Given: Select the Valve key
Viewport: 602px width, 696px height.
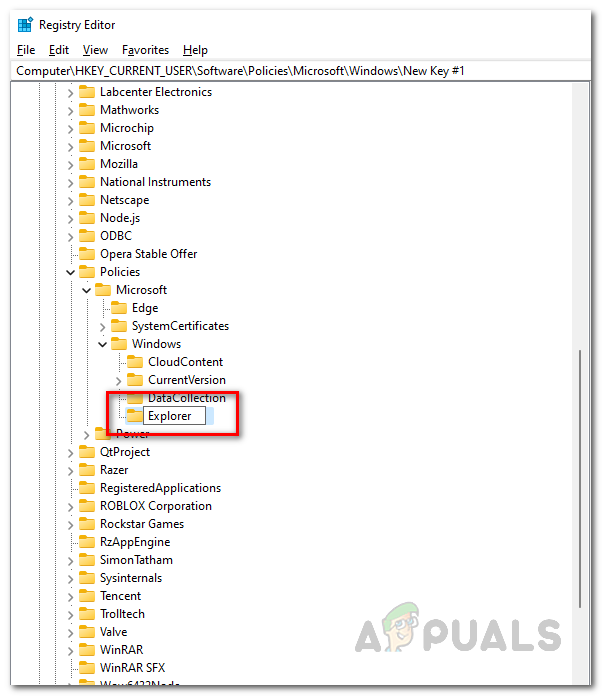Looking at the screenshot, I should 114,632.
